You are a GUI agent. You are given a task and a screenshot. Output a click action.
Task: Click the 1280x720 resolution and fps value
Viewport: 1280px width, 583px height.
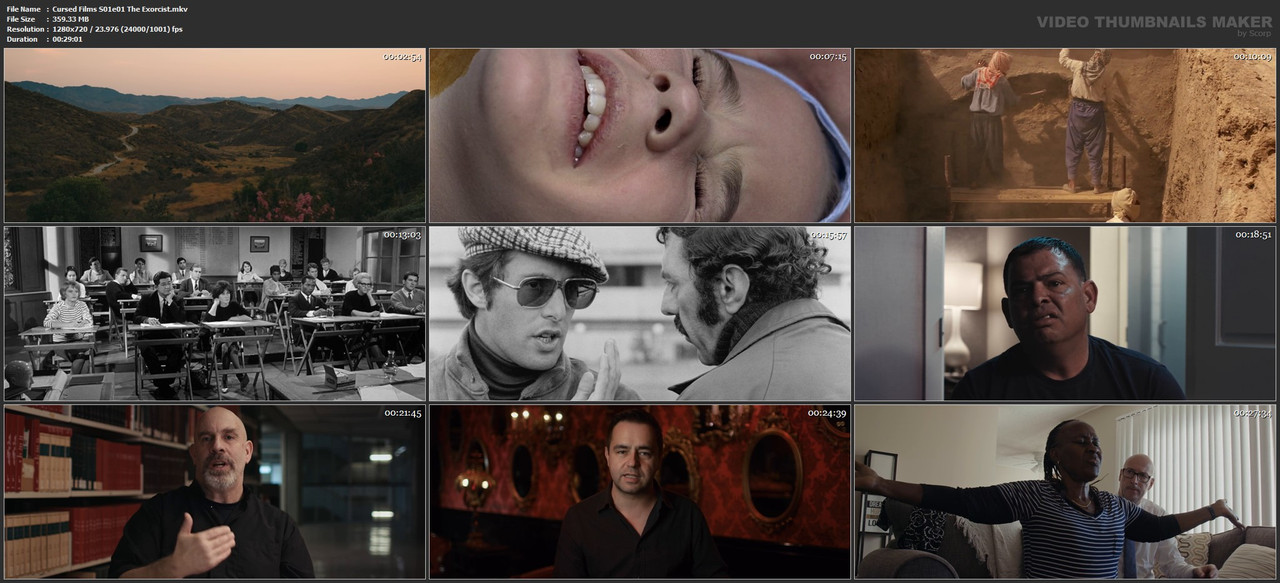pyautogui.click(x=118, y=29)
